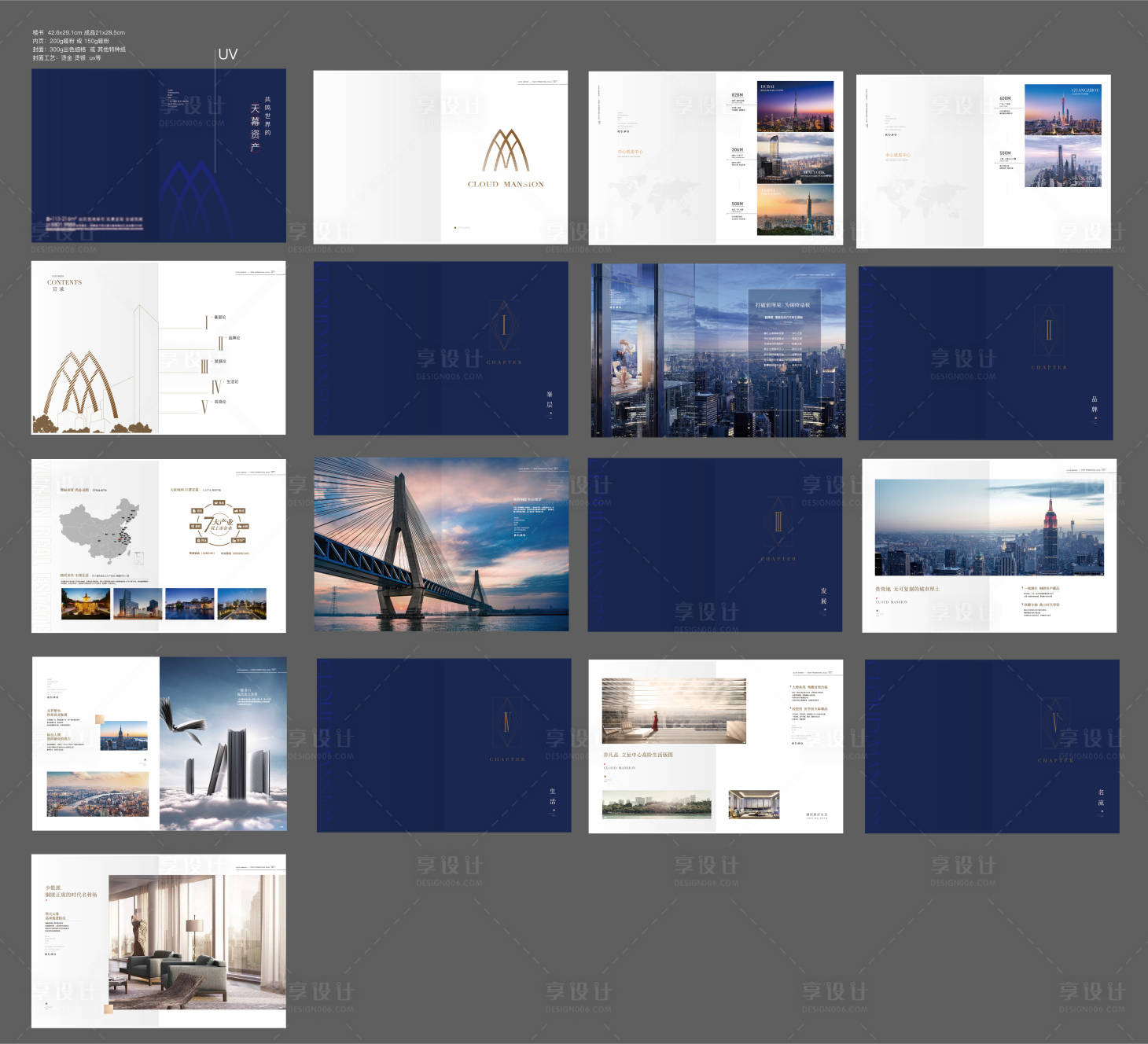Select the wide lakeside landscape panorama photo

pos(657,804)
